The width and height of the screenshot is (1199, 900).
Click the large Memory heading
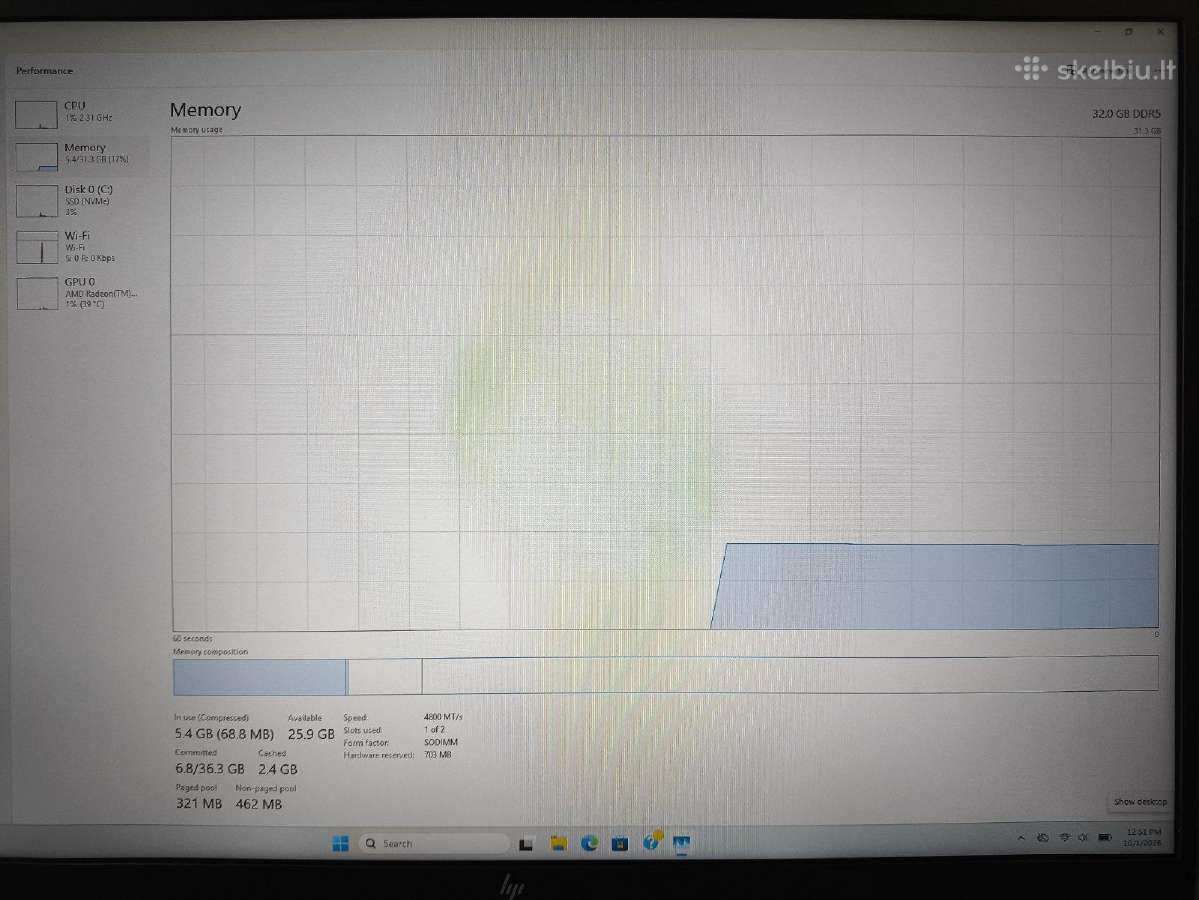coord(205,110)
